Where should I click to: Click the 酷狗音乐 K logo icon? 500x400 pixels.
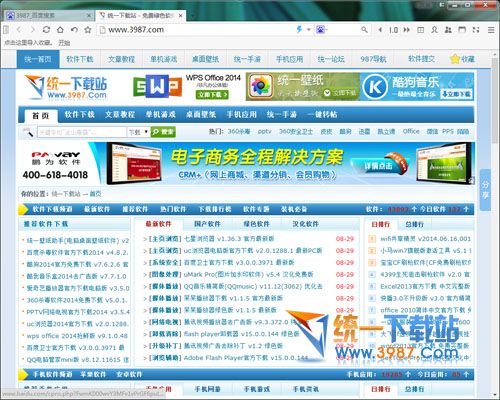click(x=375, y=87)
